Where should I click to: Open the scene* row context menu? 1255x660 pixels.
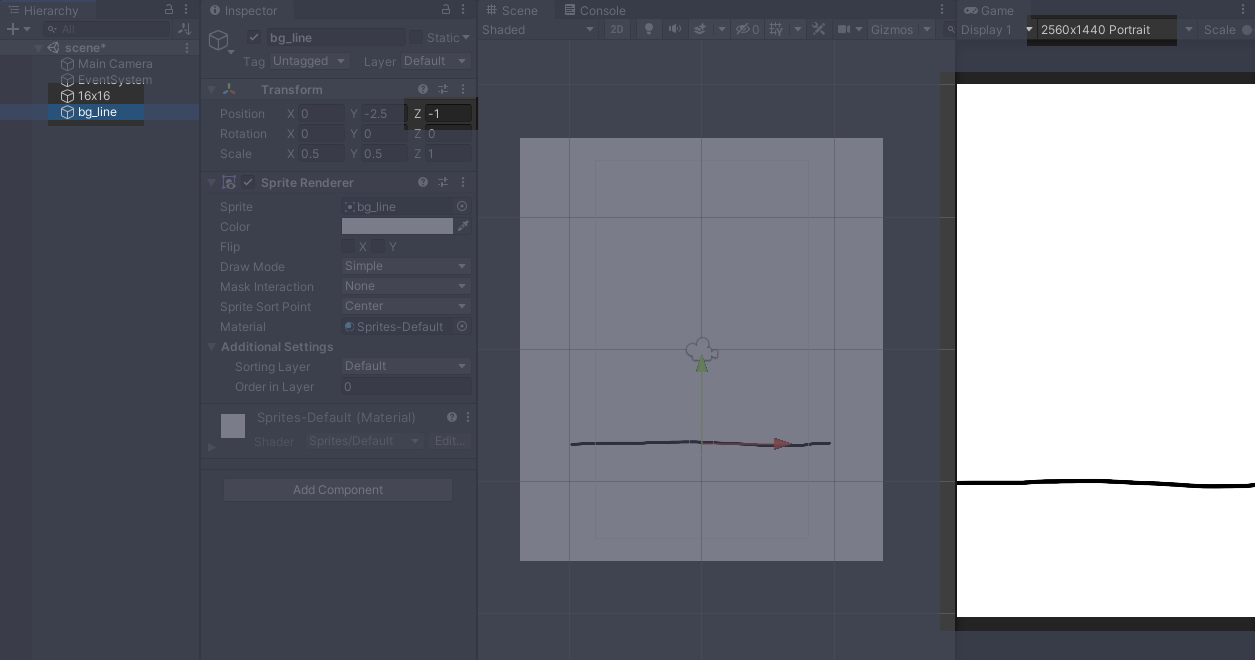click(187, 47)
